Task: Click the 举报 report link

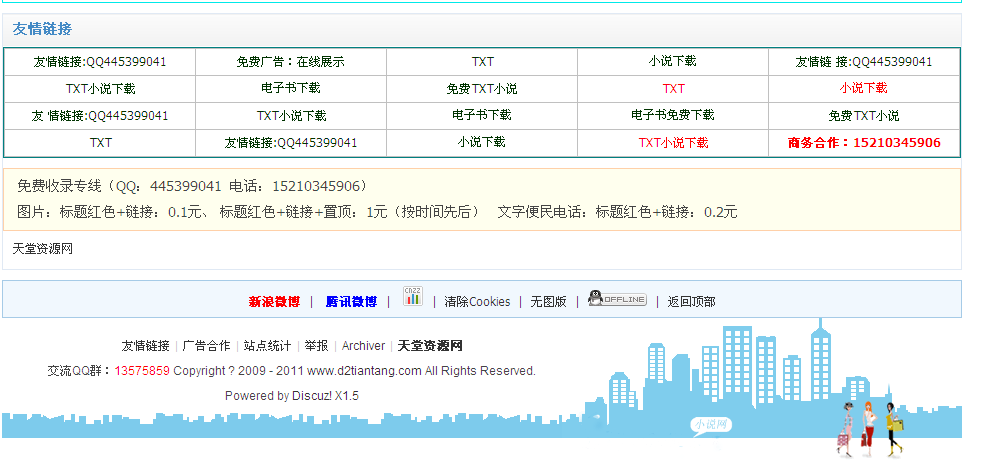Action: tap(316, 346)
